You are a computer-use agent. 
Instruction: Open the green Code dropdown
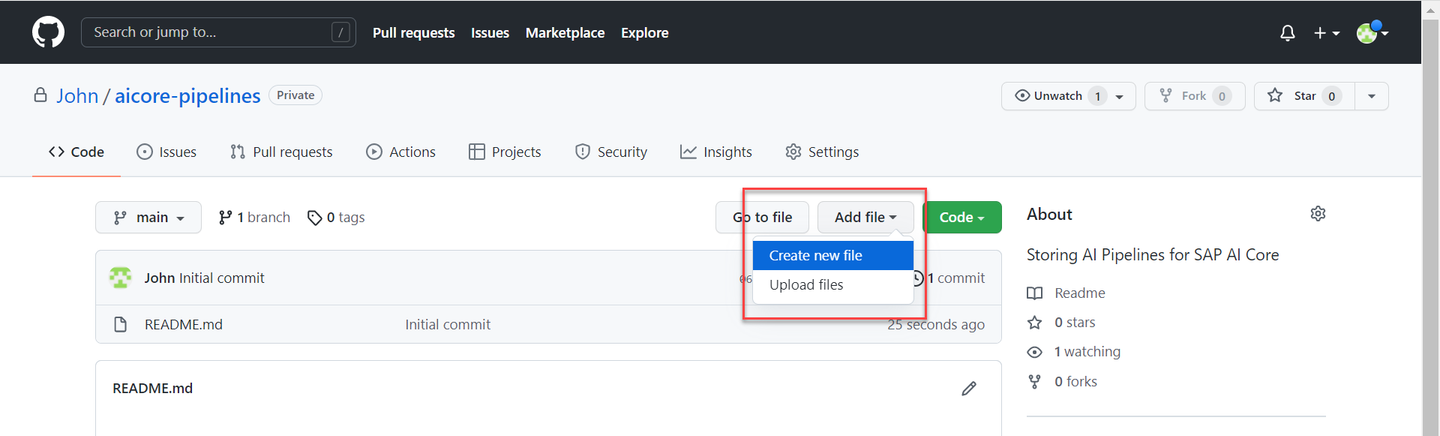(962, 217)
